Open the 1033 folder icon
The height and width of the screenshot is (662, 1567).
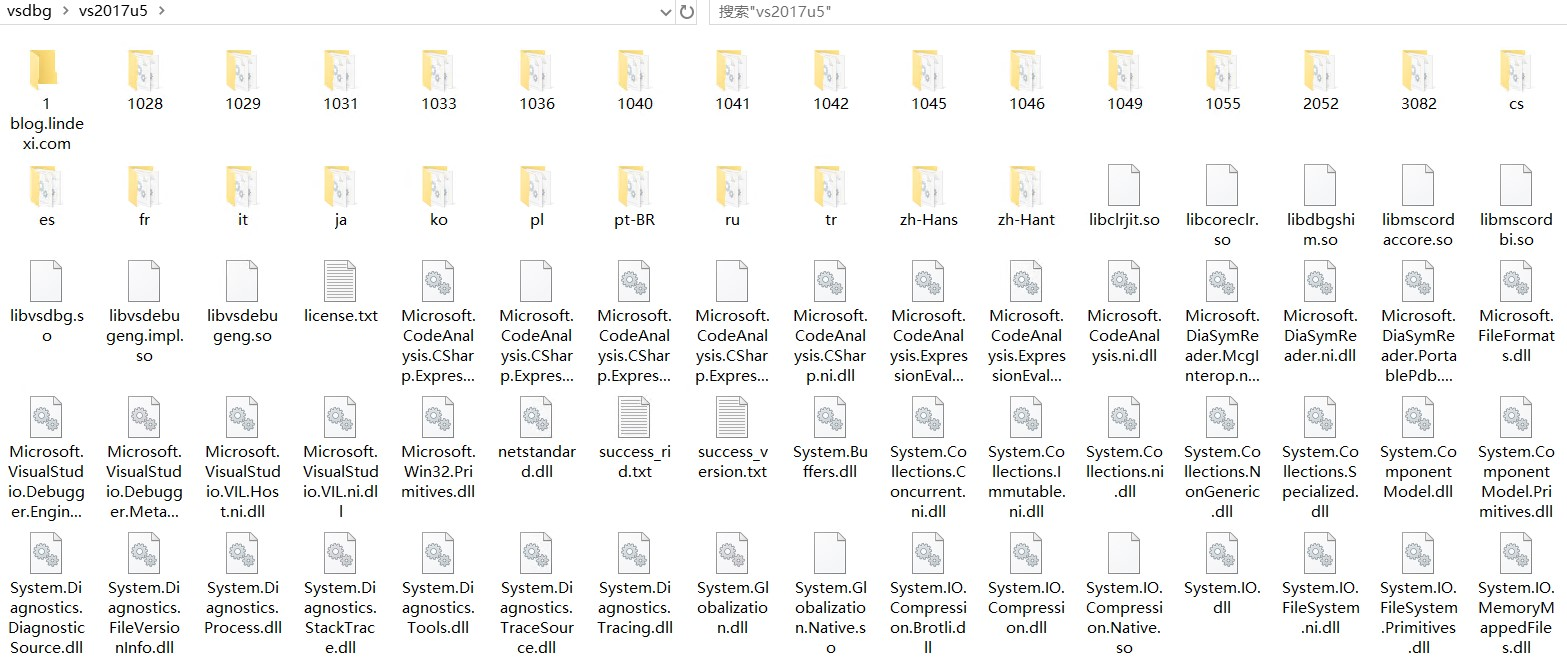click(x=439, y=70)
